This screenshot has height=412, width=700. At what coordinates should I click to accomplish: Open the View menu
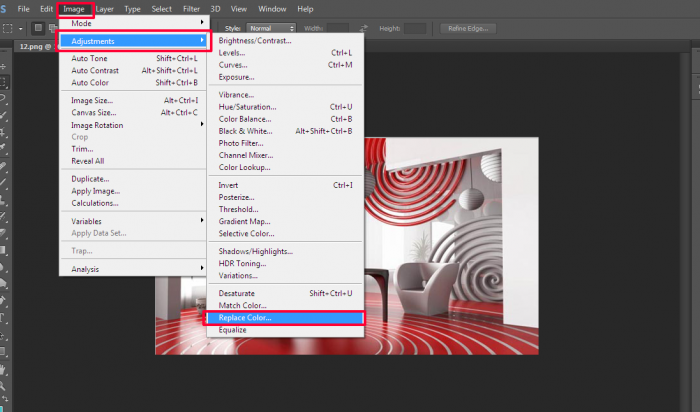238,9
